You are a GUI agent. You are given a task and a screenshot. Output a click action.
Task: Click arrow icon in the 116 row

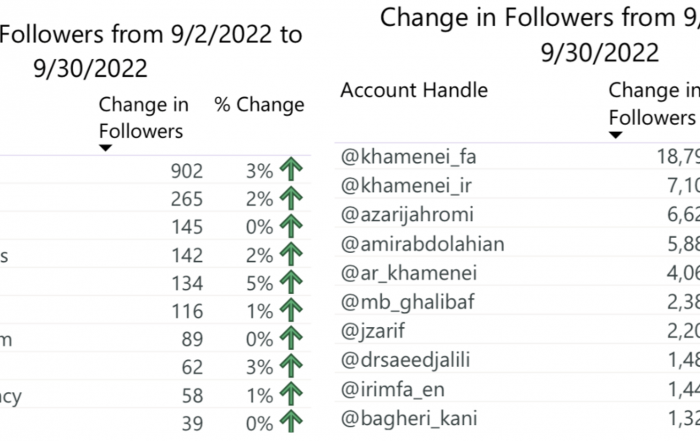click(292, 310)
